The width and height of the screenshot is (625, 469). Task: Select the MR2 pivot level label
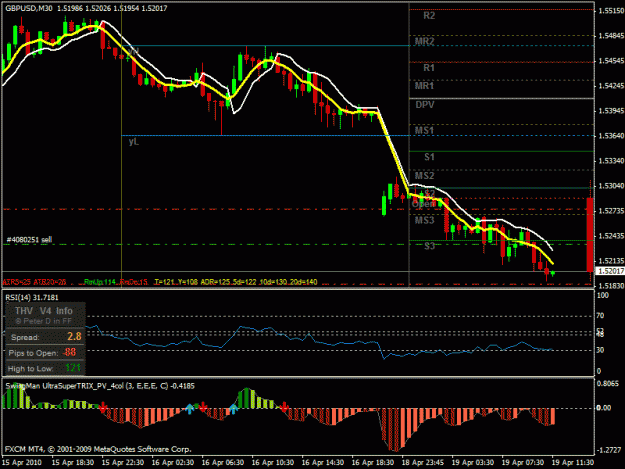point(424,41)
